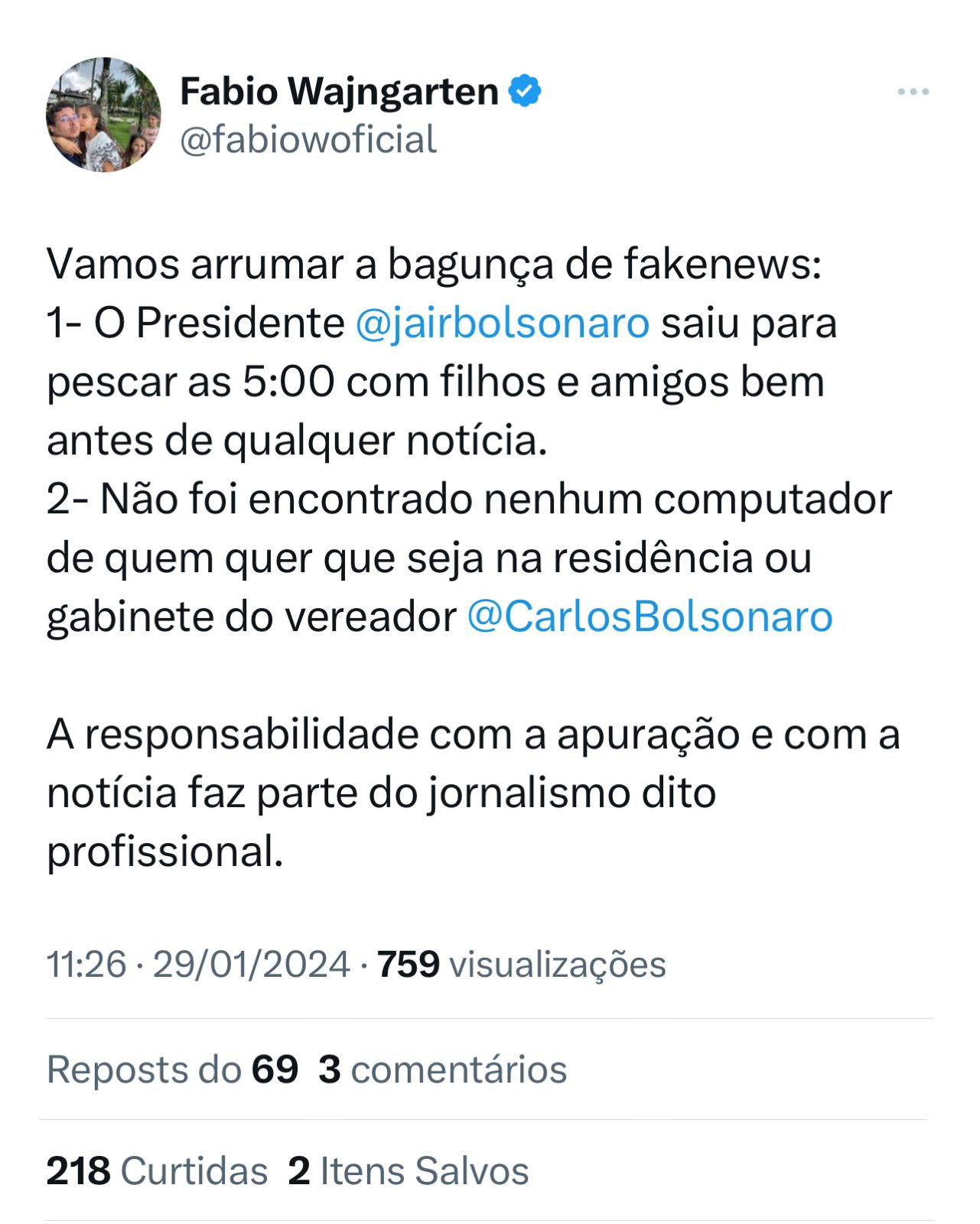The image size is (980, 1224).
Task: View the 759 visualizações count
Action: point(522,964)
